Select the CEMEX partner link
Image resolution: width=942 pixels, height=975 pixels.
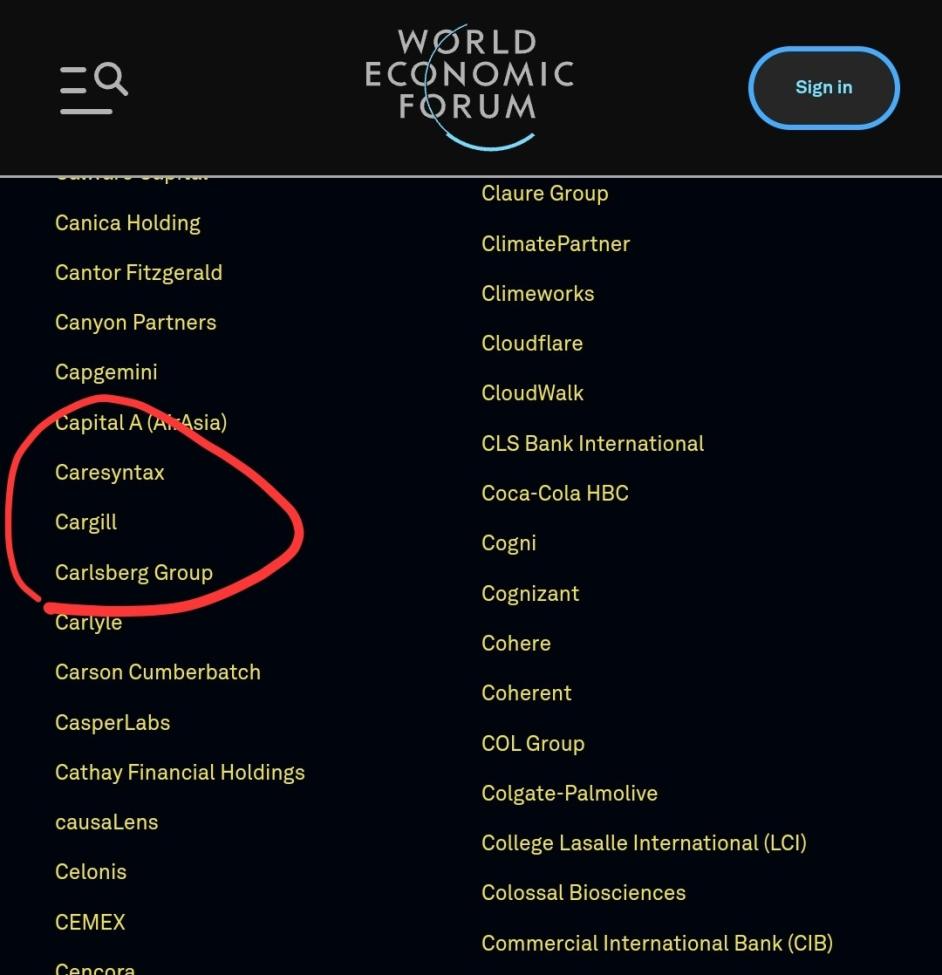pos(90,922)
